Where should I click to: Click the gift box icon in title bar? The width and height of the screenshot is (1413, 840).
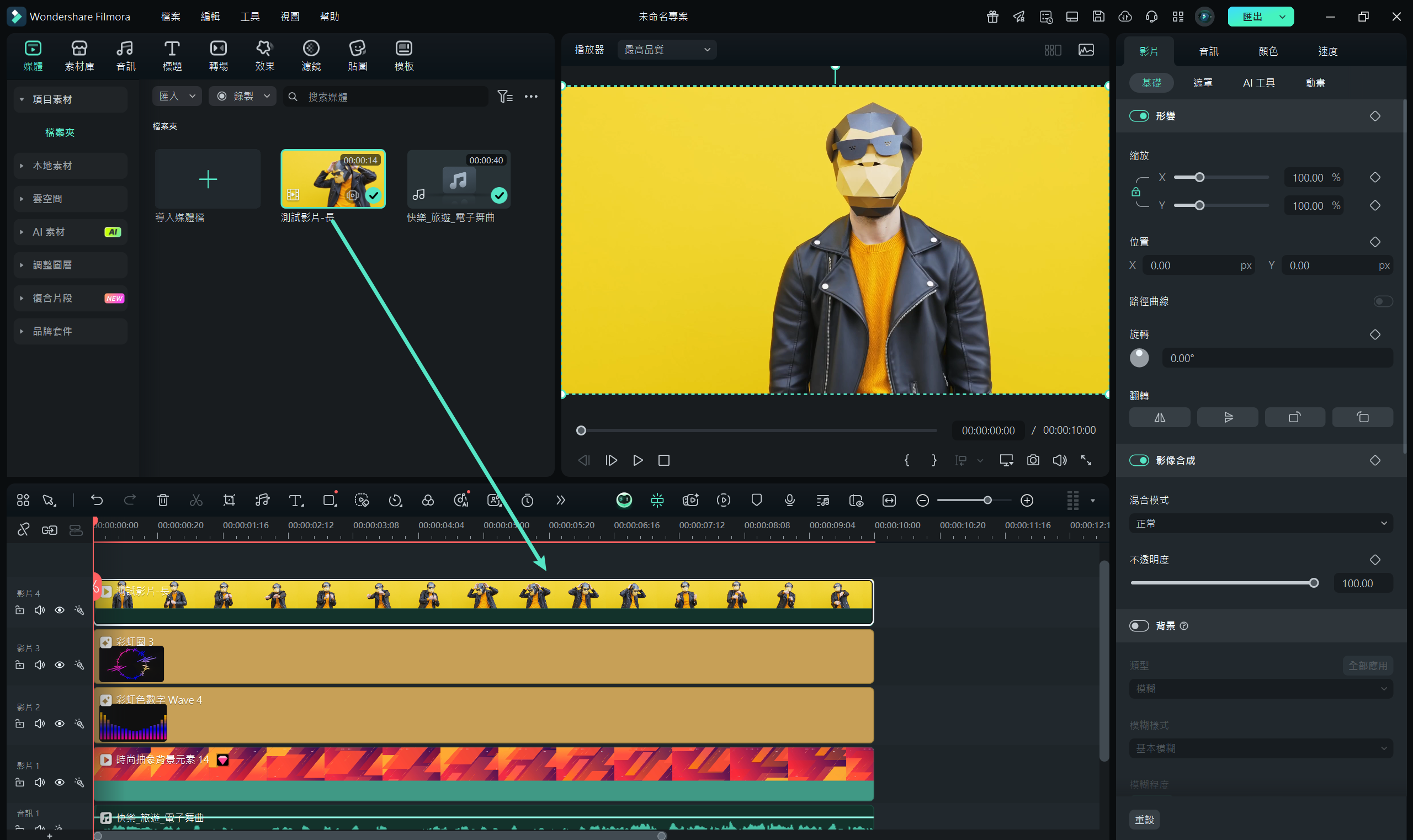click(x=992, y=17)
